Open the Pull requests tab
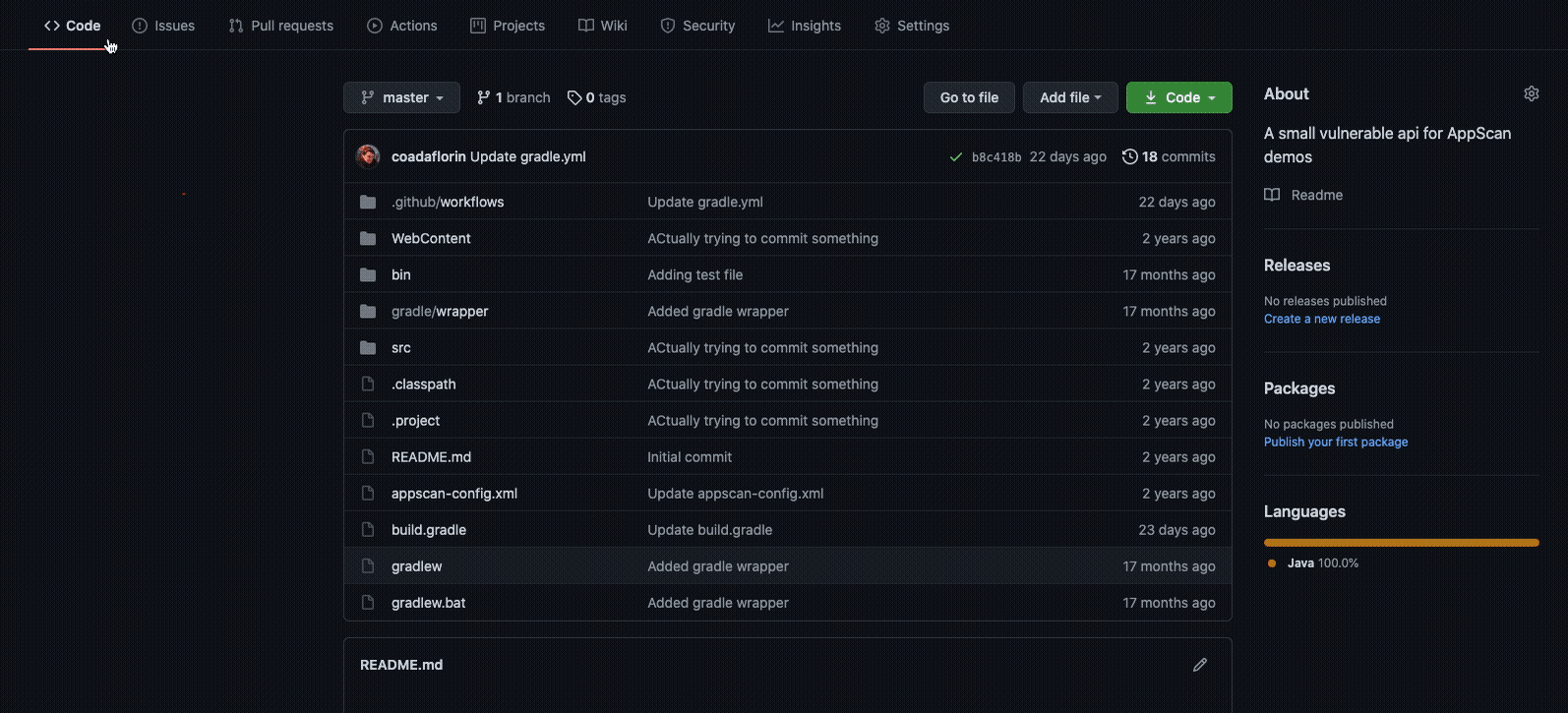The image size is (1568, 713). [x=281, y=26]
